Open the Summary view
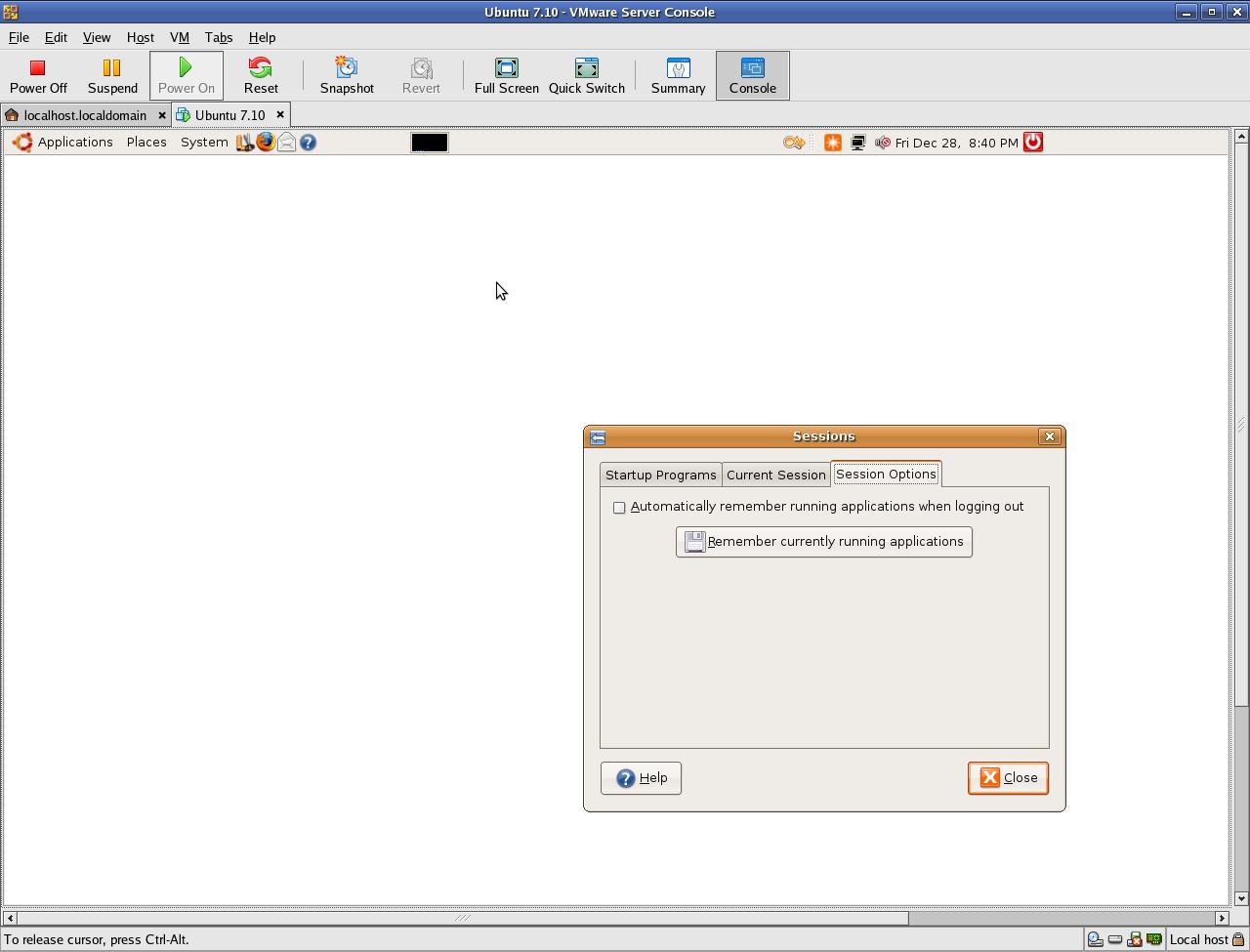Image resolution: width=1250 pixels, height=952 pixels. (678, 76)
